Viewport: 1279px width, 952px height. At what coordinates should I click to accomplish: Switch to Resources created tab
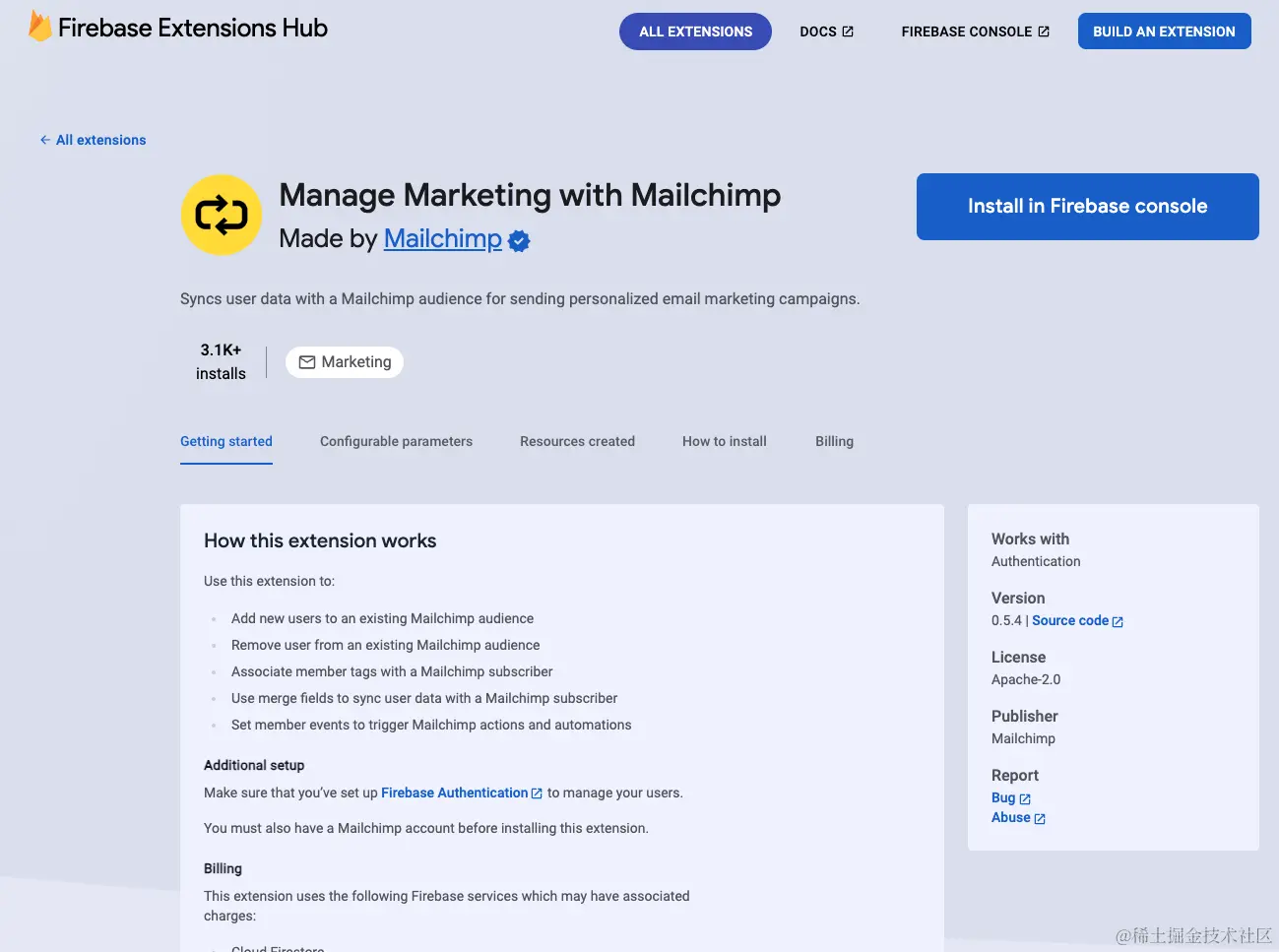pyautogui.click(x=577, y=441)
